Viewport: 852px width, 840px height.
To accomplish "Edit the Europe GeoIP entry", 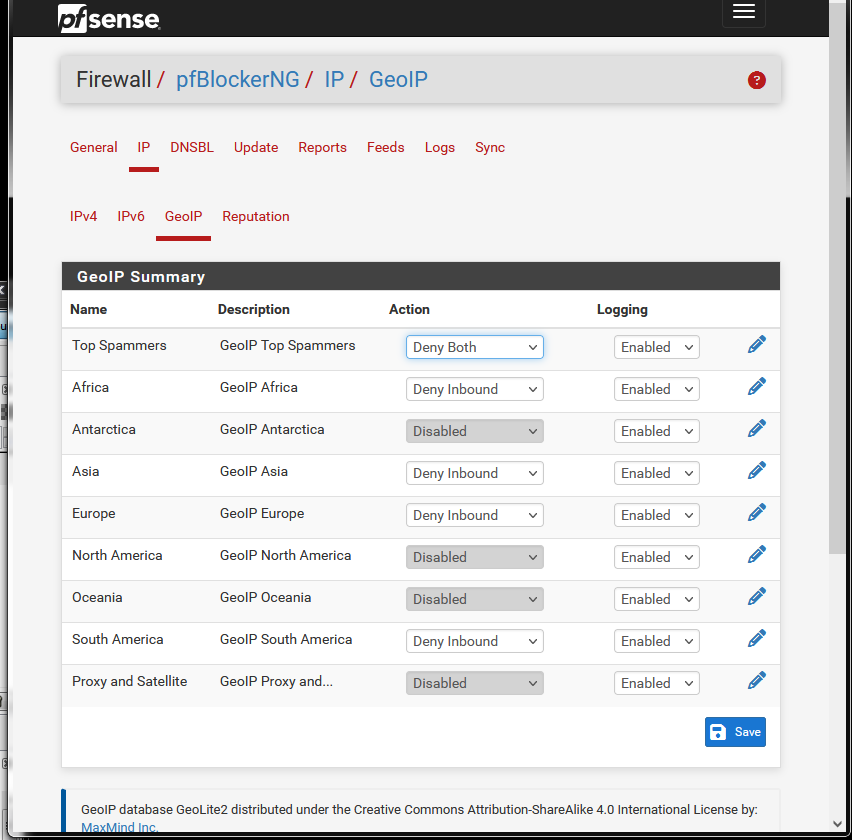I will [x=756, y=512].
